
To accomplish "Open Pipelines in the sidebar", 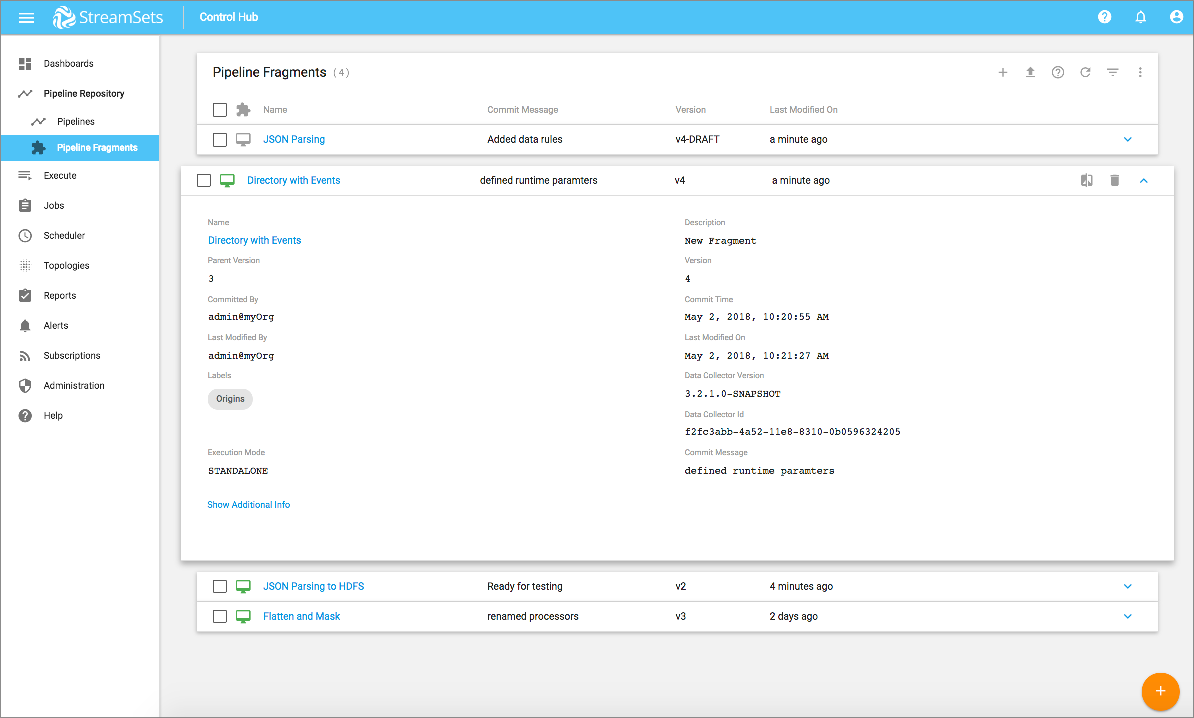I will [75, 122].
